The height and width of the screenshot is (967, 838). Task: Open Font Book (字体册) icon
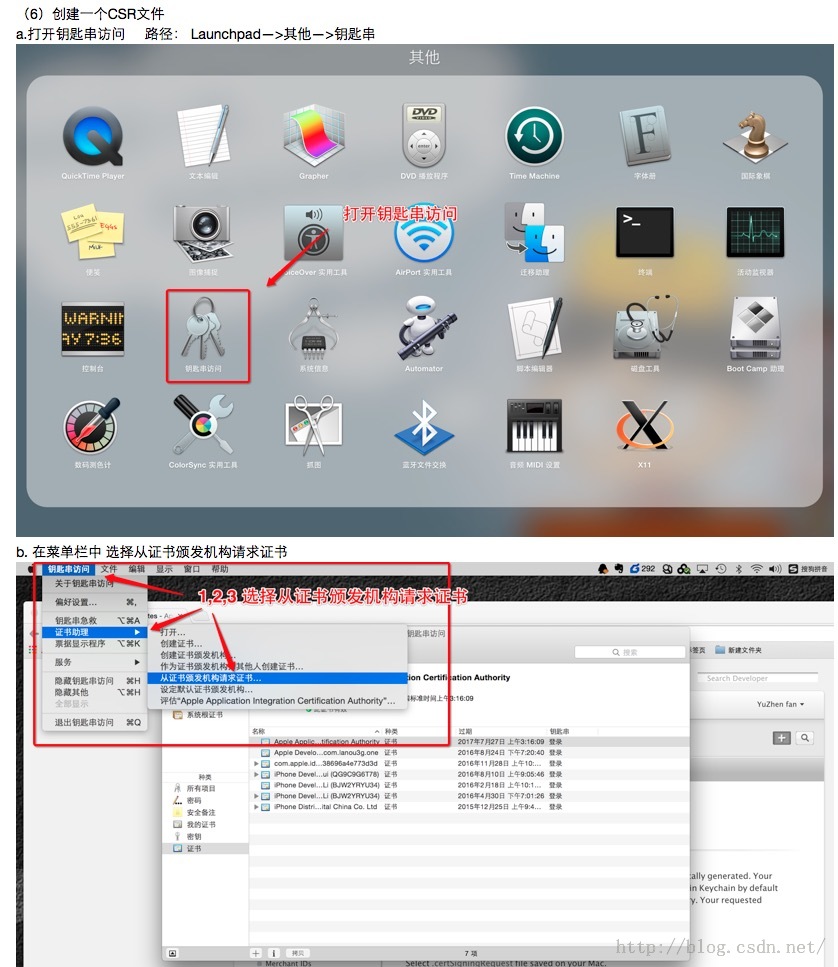[x=644, y=136]
